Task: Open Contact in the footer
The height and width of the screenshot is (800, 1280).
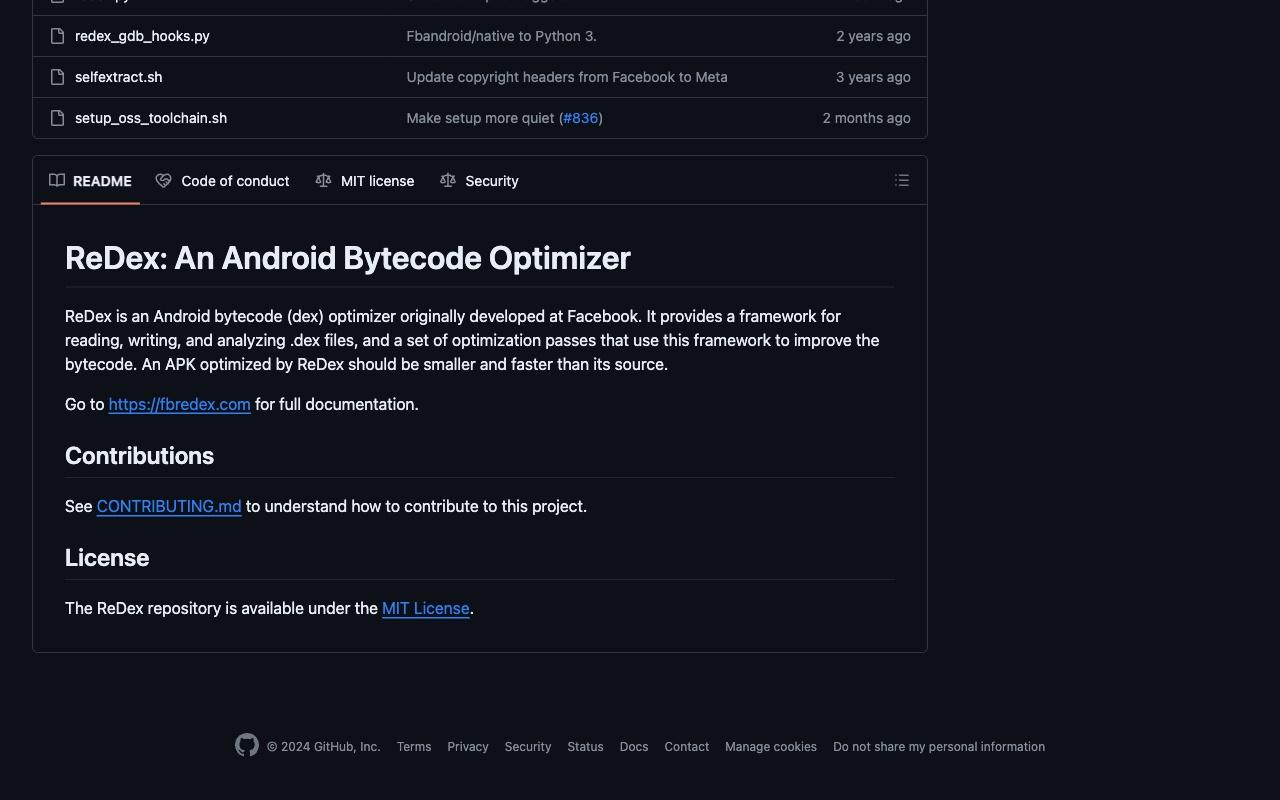Action: (x=687, y=747)
